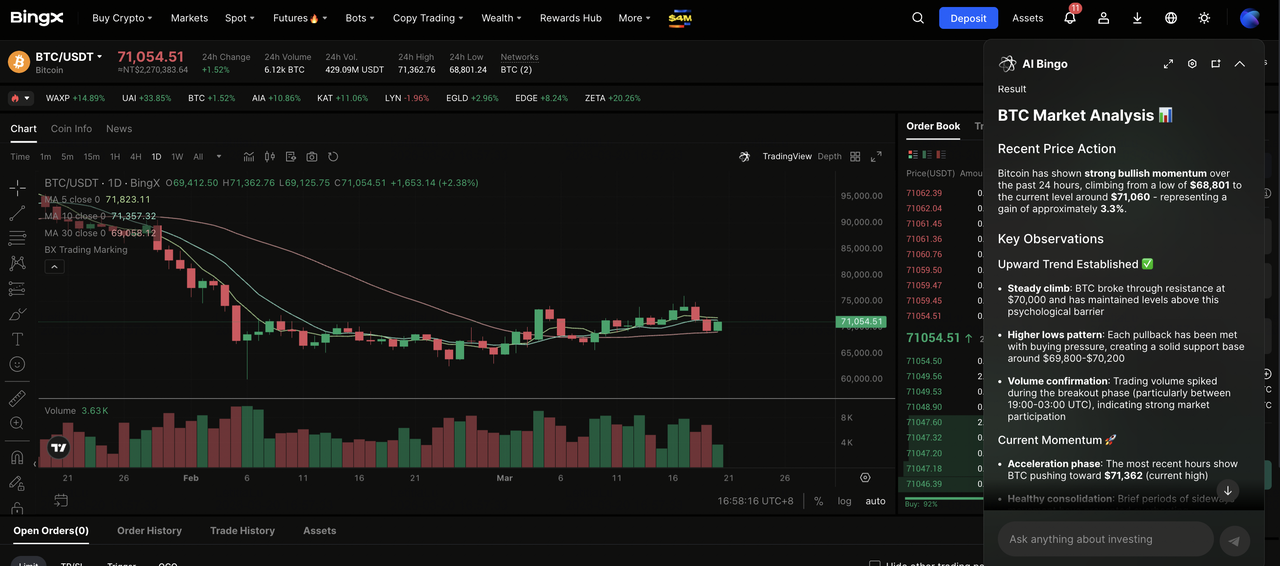Viewport: 1280px width, 566px height.
Task: Collapse the indicator legend chevron
Action: pos(55,267)
